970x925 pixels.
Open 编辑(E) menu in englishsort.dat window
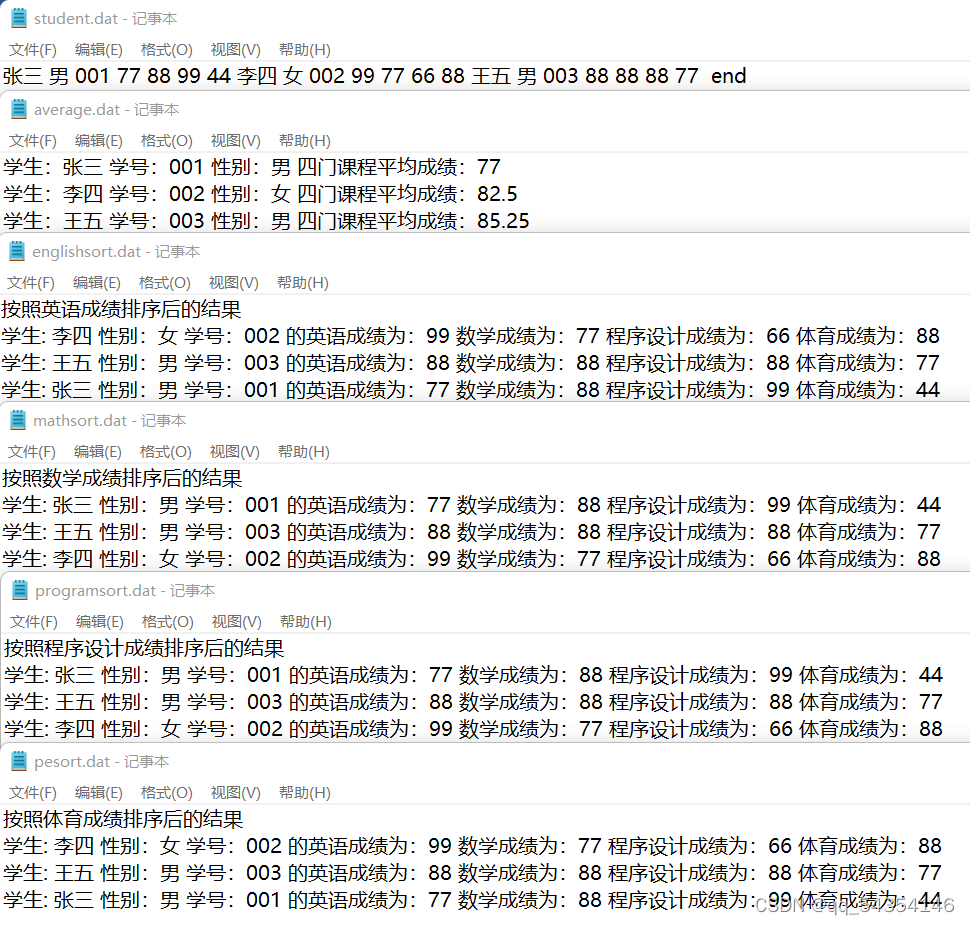[97, 283]
